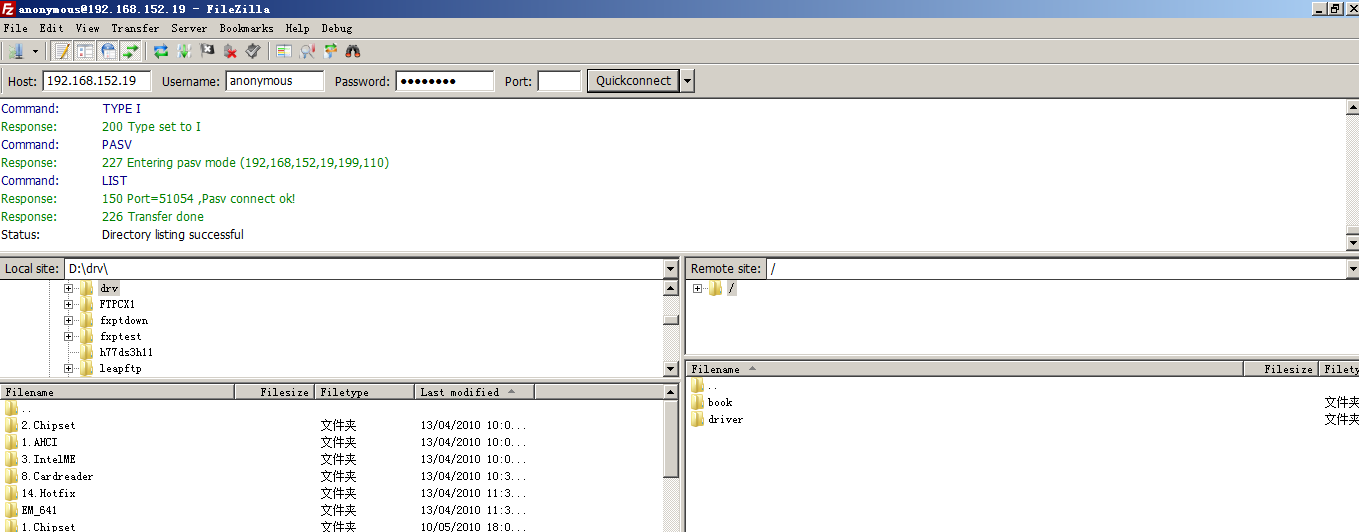Expand the remote root / node

697,288
